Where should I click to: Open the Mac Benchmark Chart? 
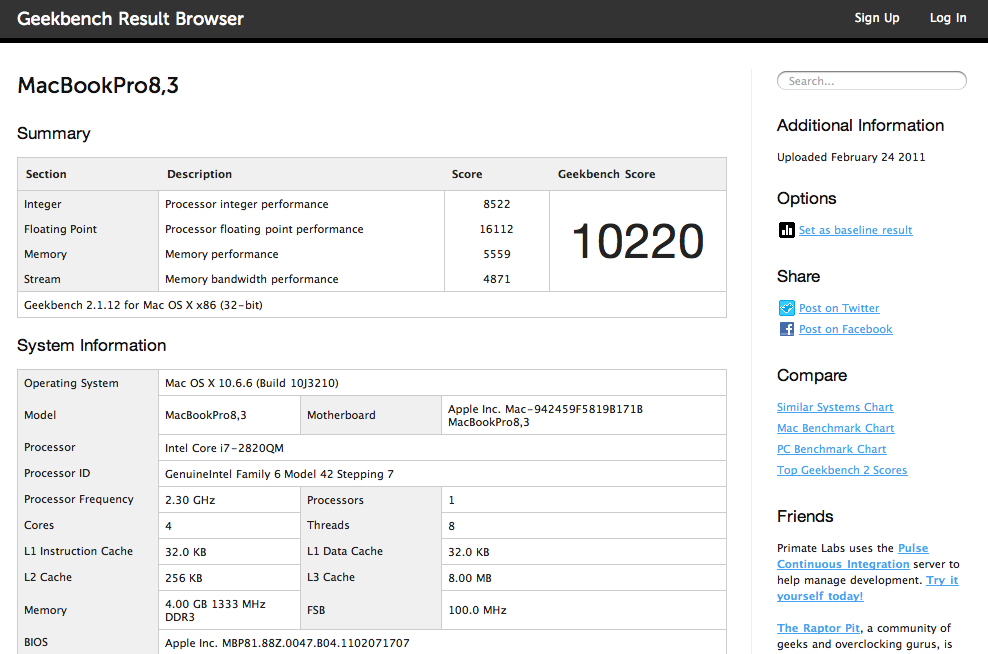[836, 428]
